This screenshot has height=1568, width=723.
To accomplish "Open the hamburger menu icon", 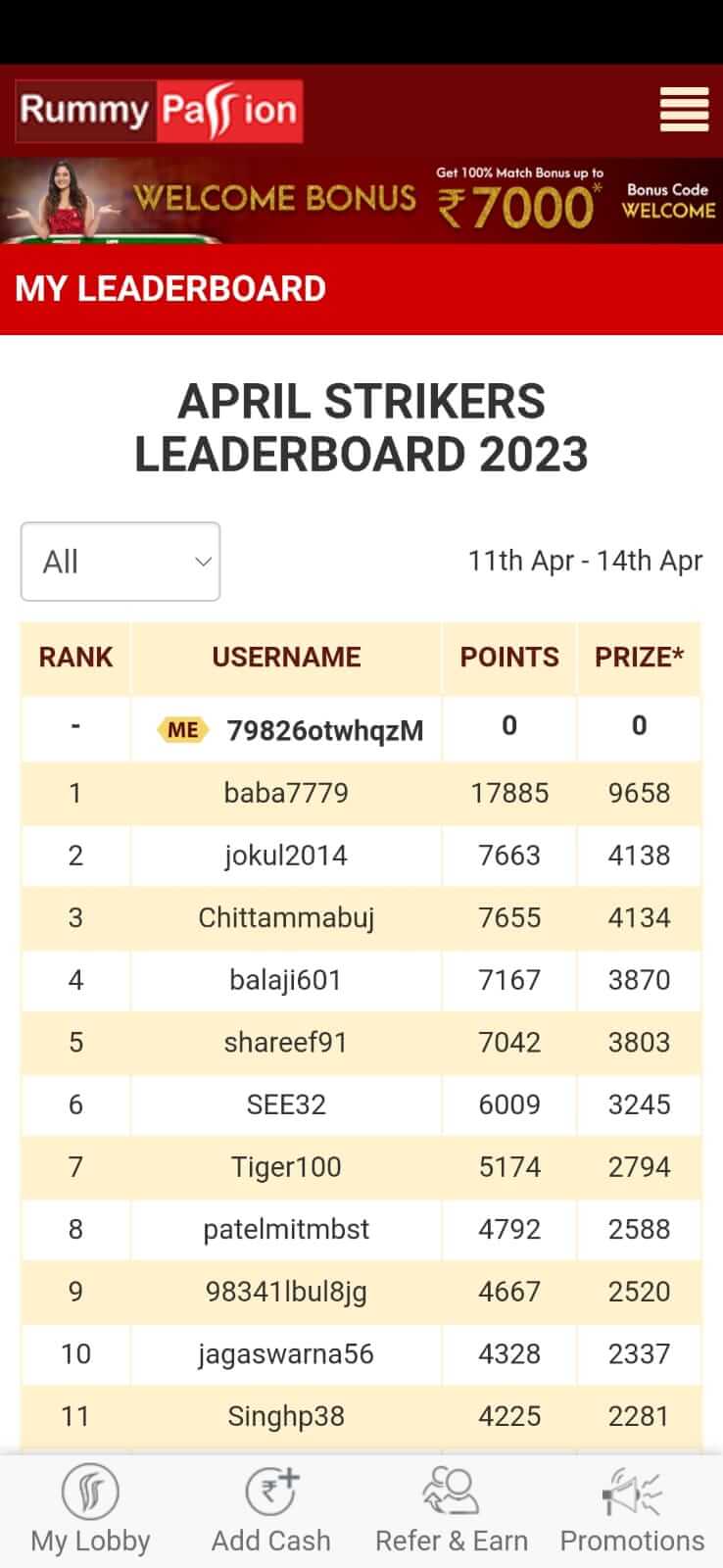I will click(684, 110).
